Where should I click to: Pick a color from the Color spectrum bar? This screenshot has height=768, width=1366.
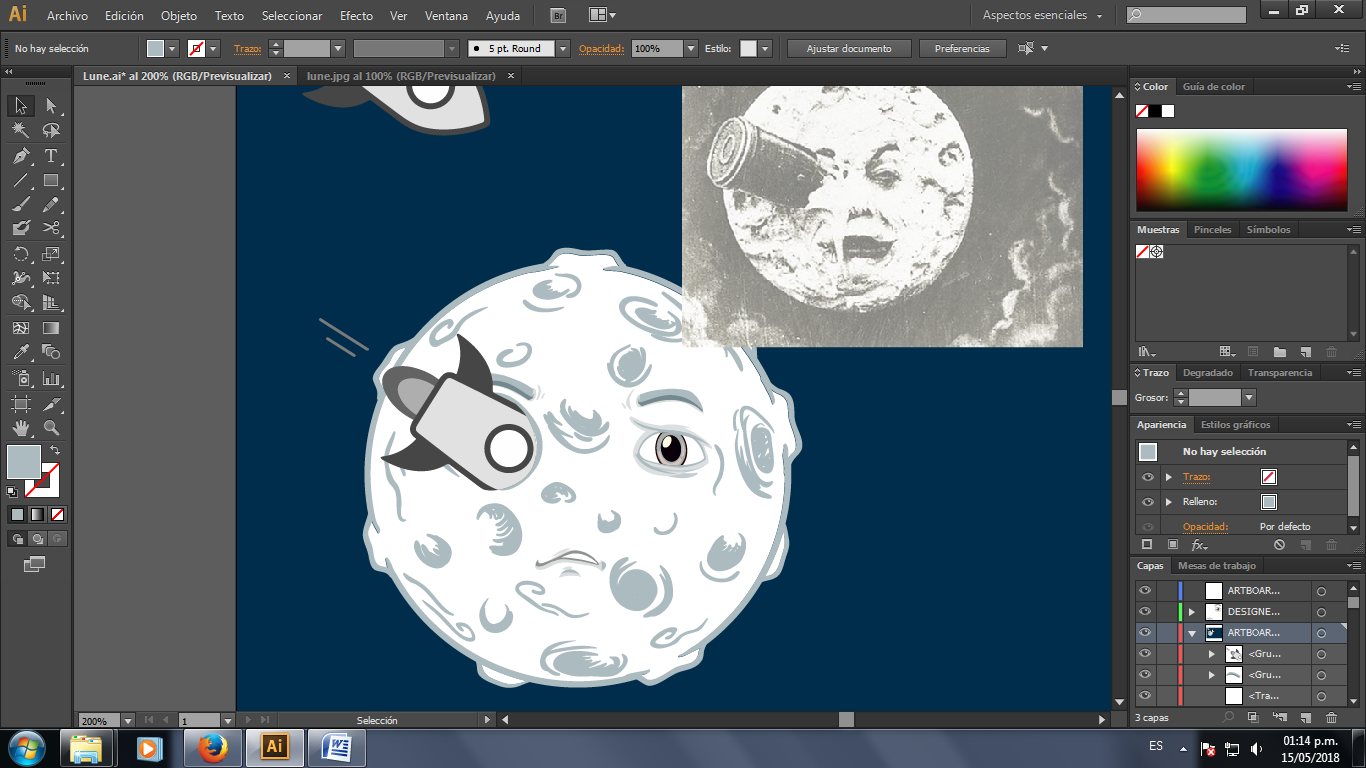[x=1241, y=170]
